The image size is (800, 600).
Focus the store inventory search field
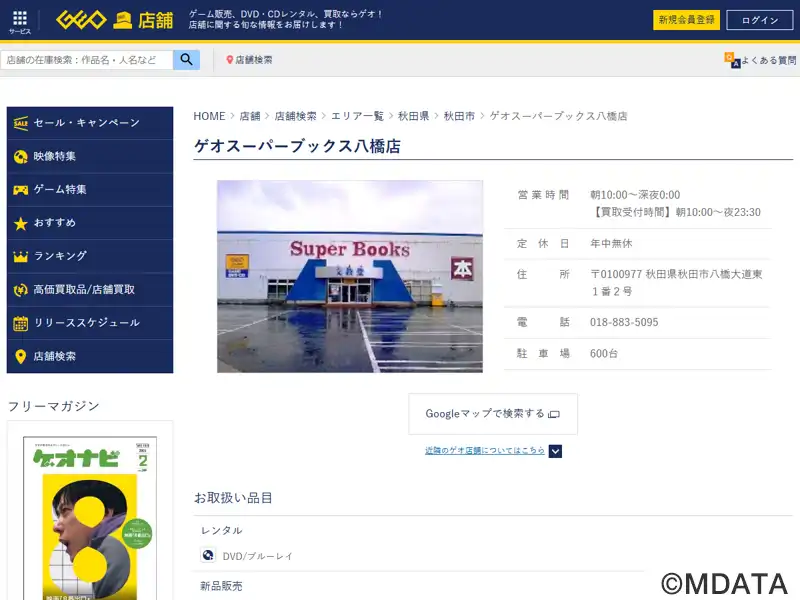click(x=87, y=60)
